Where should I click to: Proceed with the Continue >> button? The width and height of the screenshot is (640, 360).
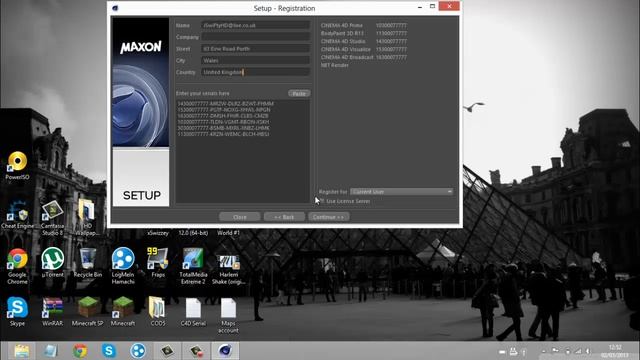pos(329,217)
